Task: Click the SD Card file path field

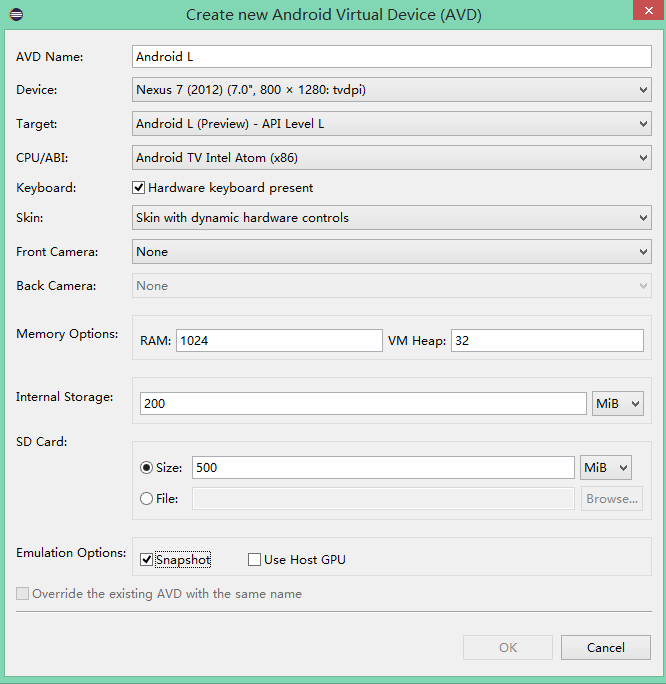Action: pos(383,499)
